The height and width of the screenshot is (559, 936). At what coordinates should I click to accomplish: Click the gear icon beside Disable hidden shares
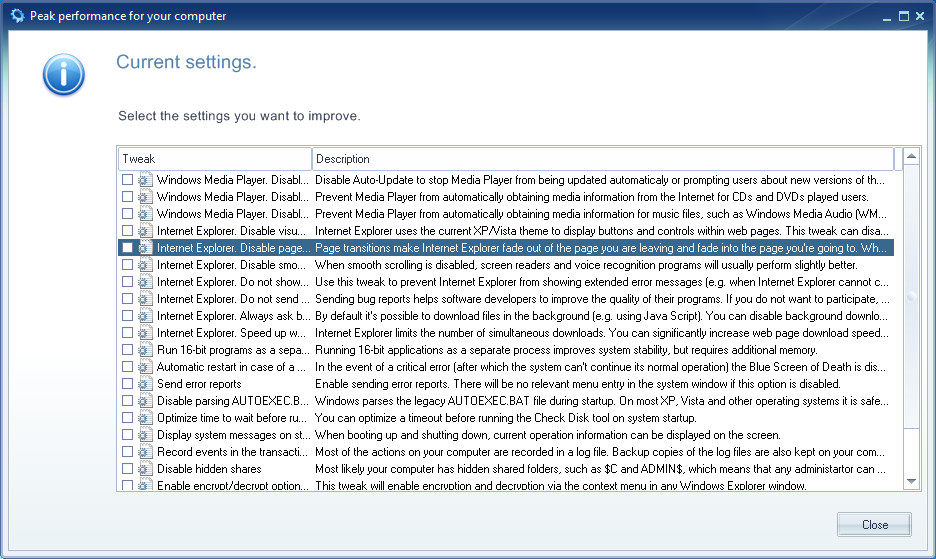144,469
